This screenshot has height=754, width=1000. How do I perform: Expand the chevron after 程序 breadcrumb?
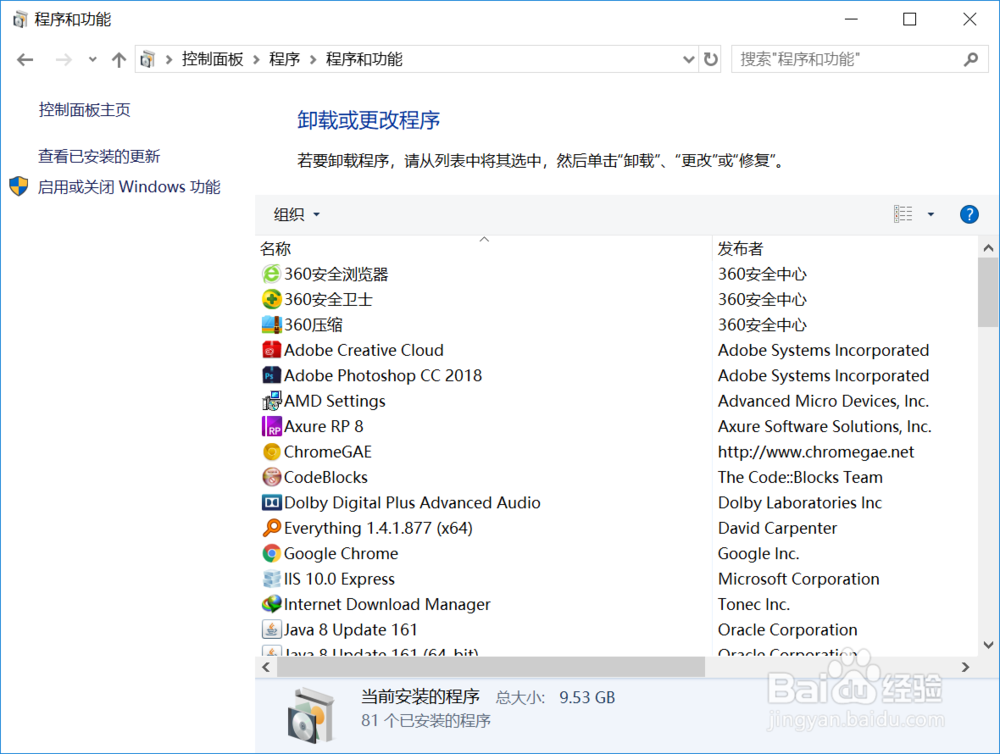click(x=313, y=59)
